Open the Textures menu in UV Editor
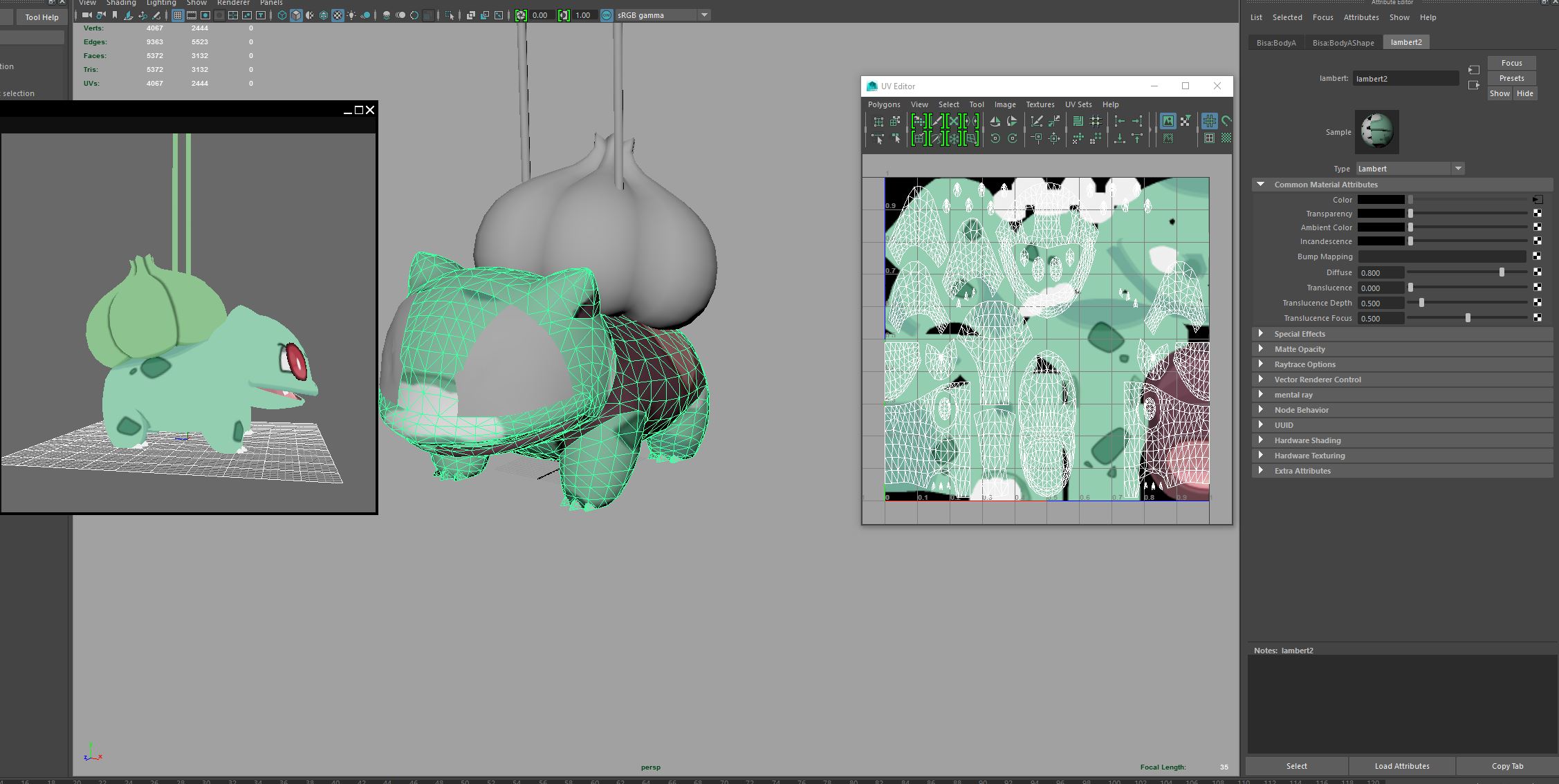The image size is (1559, 784). tap(1040, 104)
